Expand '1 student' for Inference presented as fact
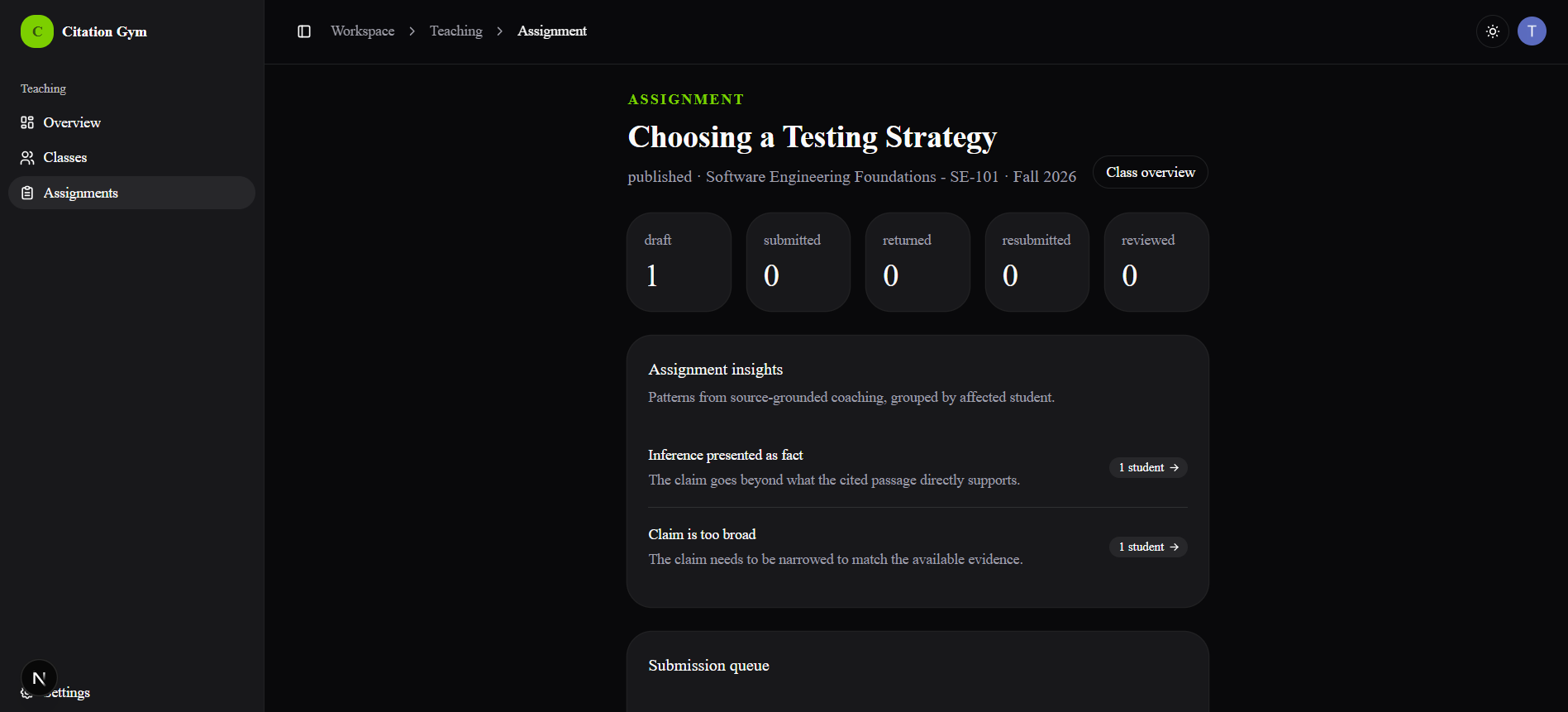The image size is (1568, 712). (1148, 467)
